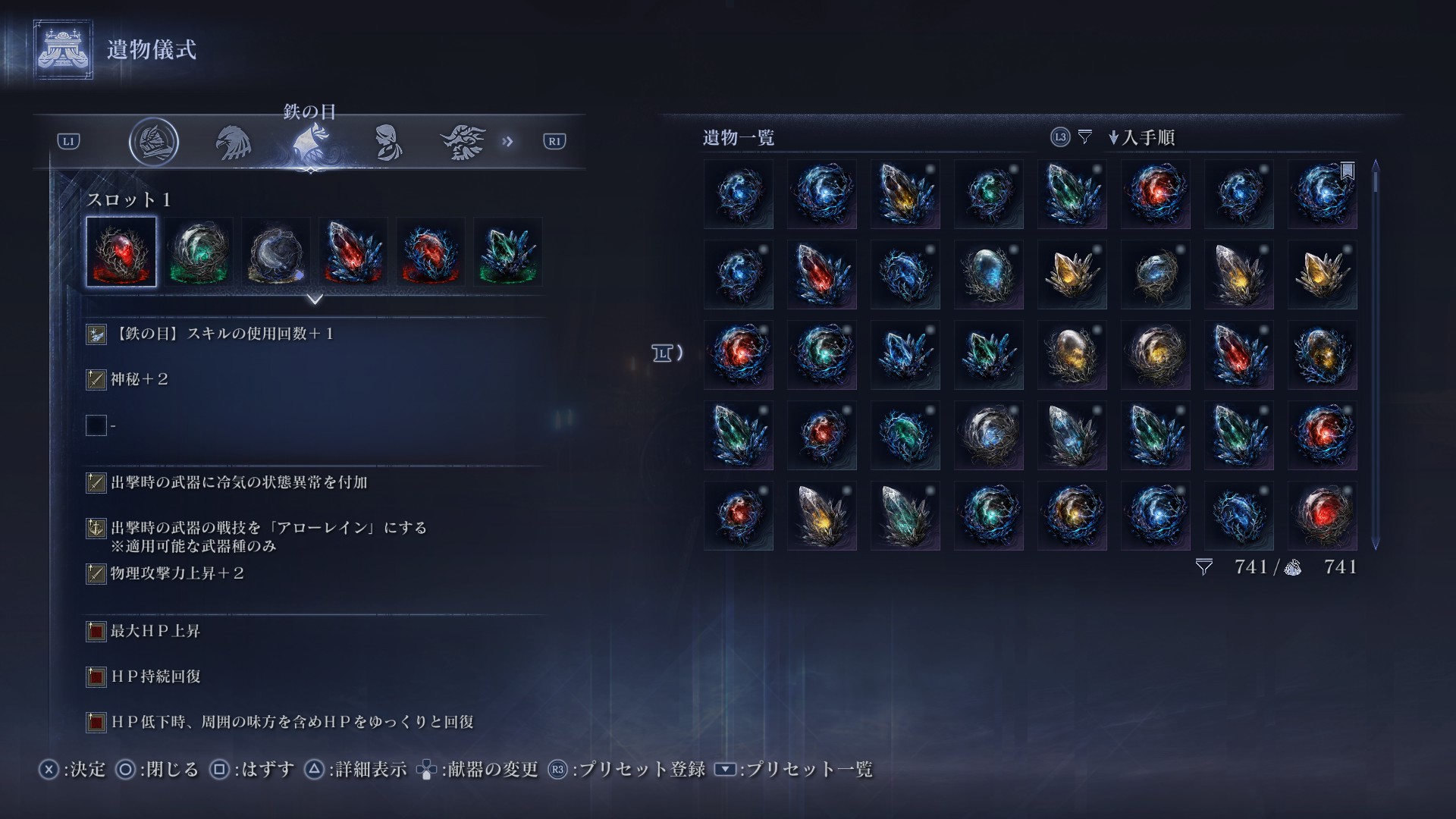Click the 遺物儀式 header emblem icon
1456x819 pixels.
[63, 50]
